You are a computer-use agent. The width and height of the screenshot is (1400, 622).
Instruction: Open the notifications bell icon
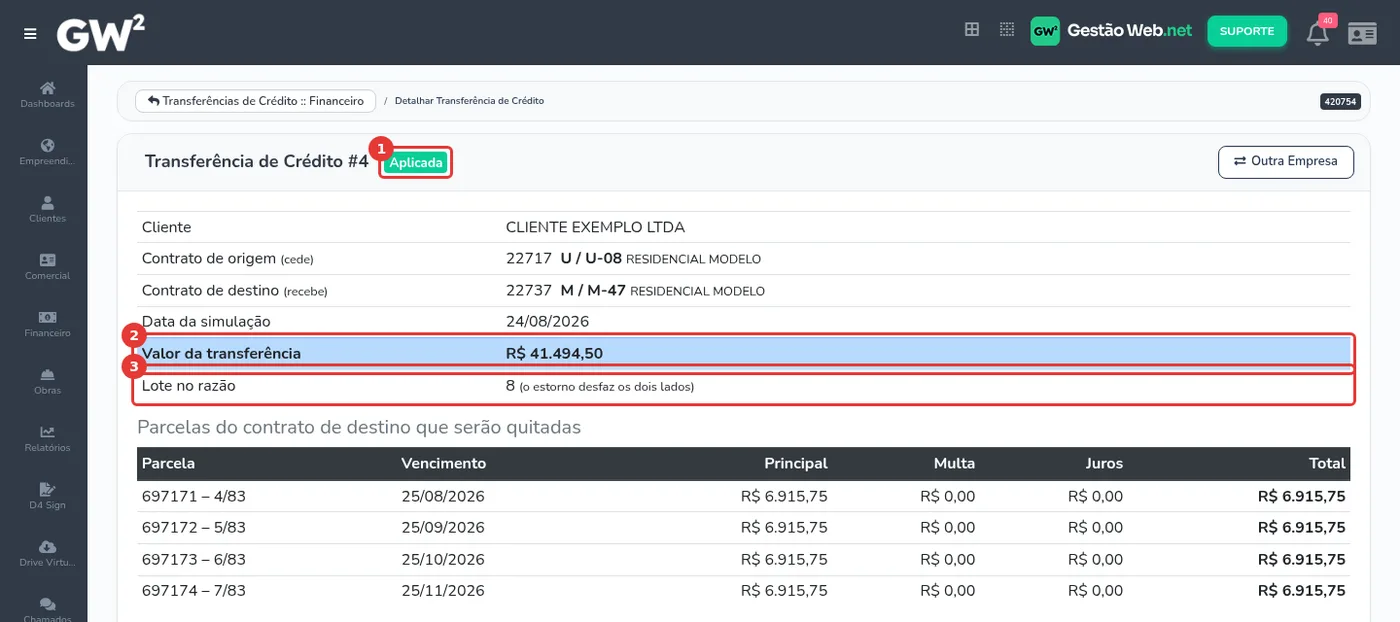click(1318, 33)
